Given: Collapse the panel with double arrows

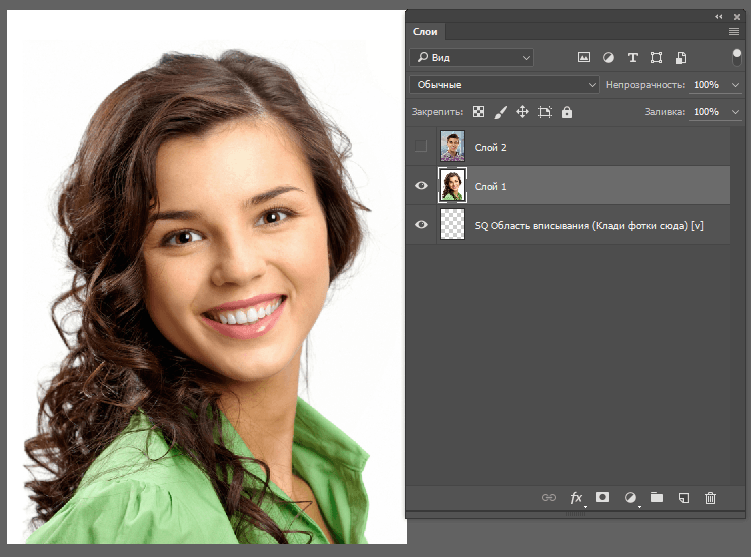Looking at the screenshot, I should 718,17.
